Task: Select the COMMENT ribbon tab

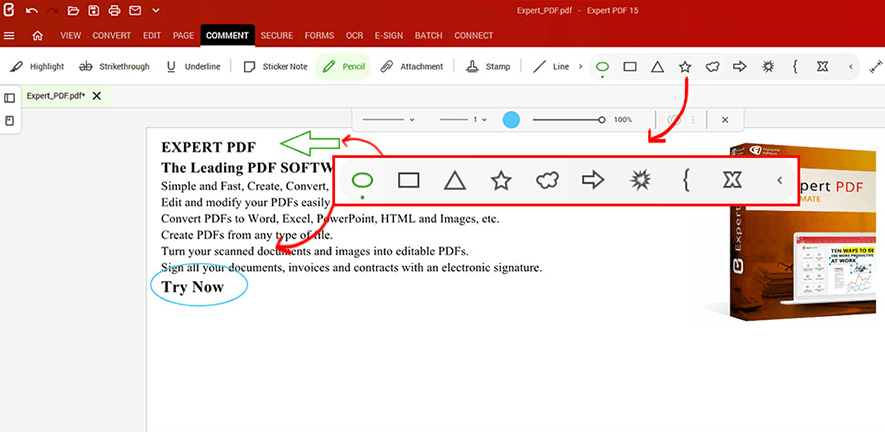Action: [x=227, y=36]
